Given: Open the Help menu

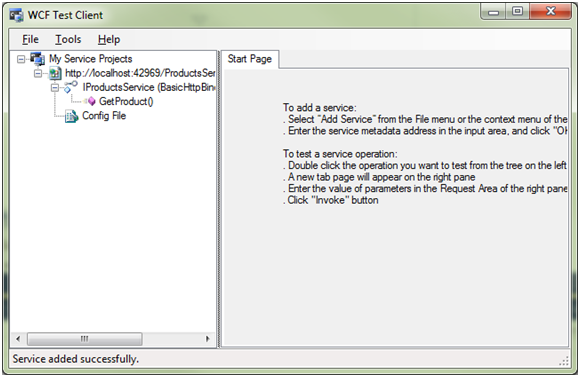Looking at the screenshot, I should pyautogui.click(x=109, y=39).
